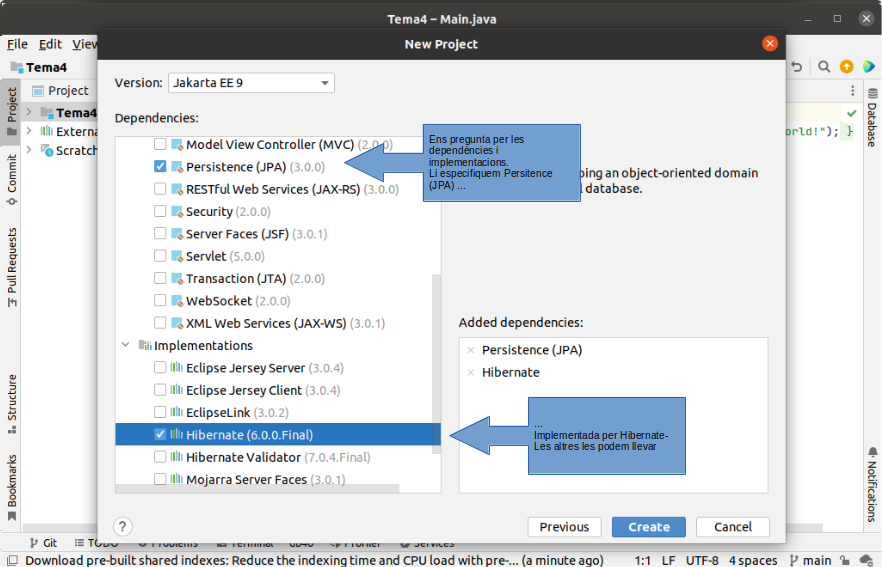The width and height of the screenshot is (882, 567).
Task: Click the Create button
Action: point(649,526)
